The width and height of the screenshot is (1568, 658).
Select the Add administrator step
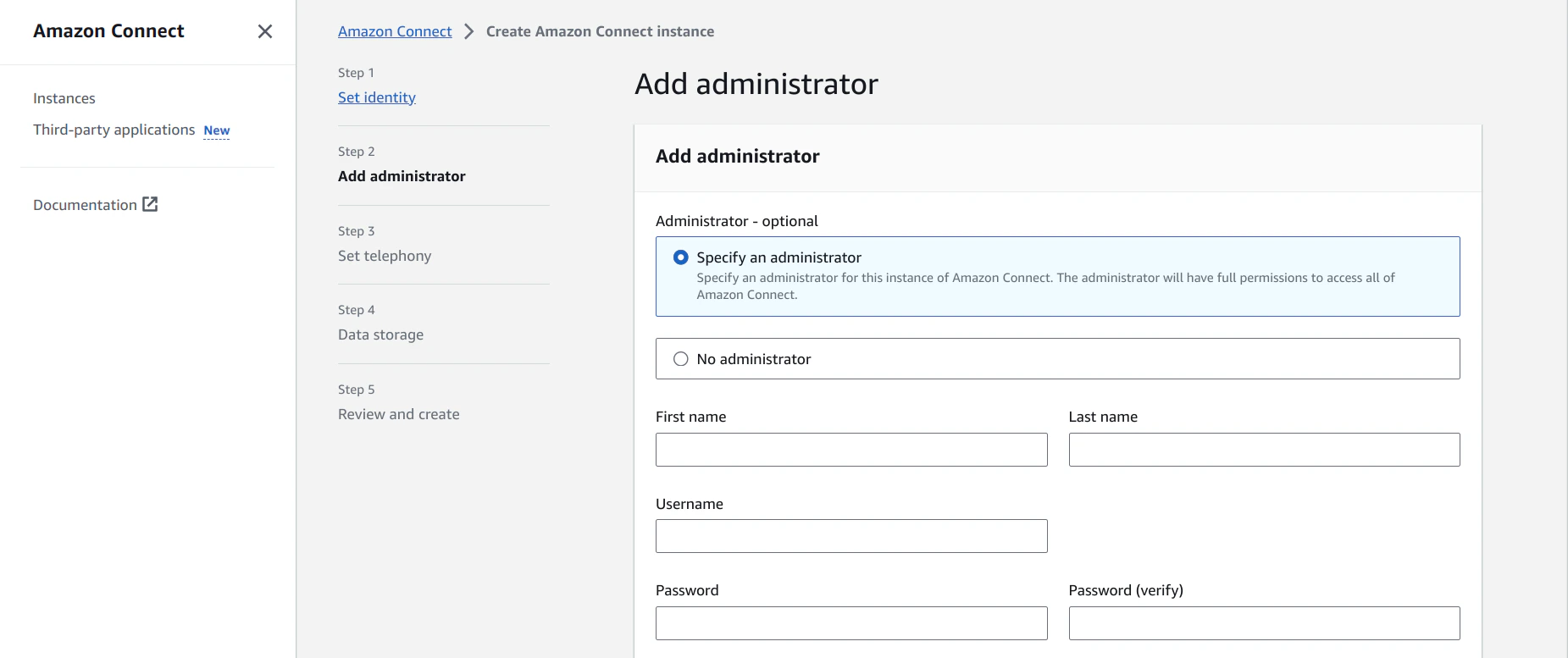(x=402, y=176)
